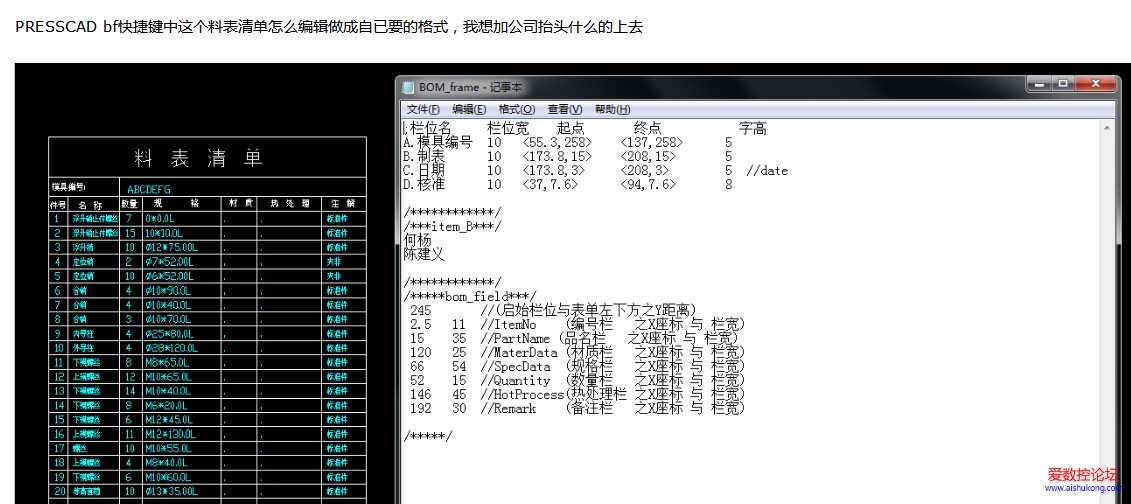1131x504 pixels.
Task: Click the '//Quantity' line in Notepad
Action: (x=577, y=381)
